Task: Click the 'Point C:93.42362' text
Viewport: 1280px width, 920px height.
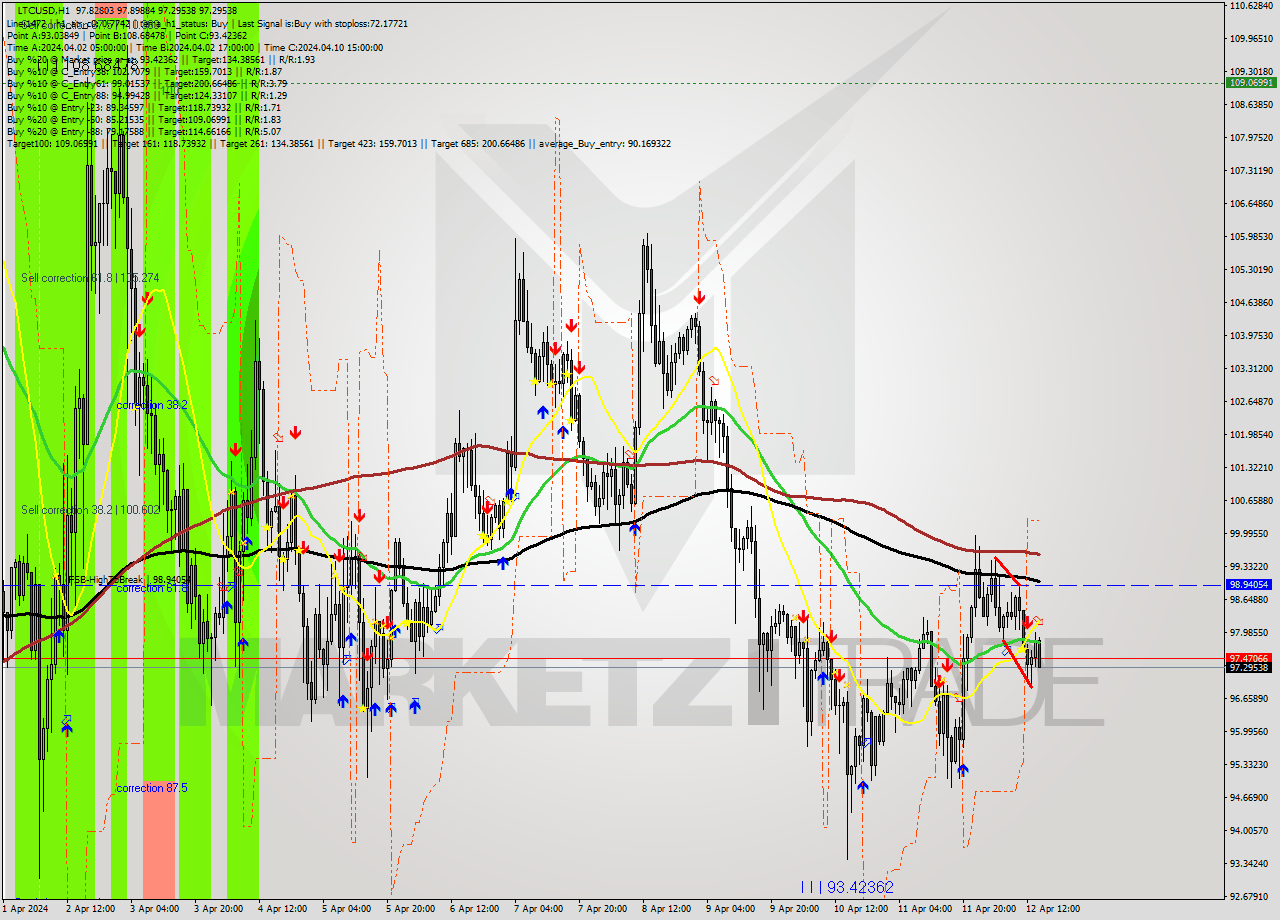Action: pos(209,35)
